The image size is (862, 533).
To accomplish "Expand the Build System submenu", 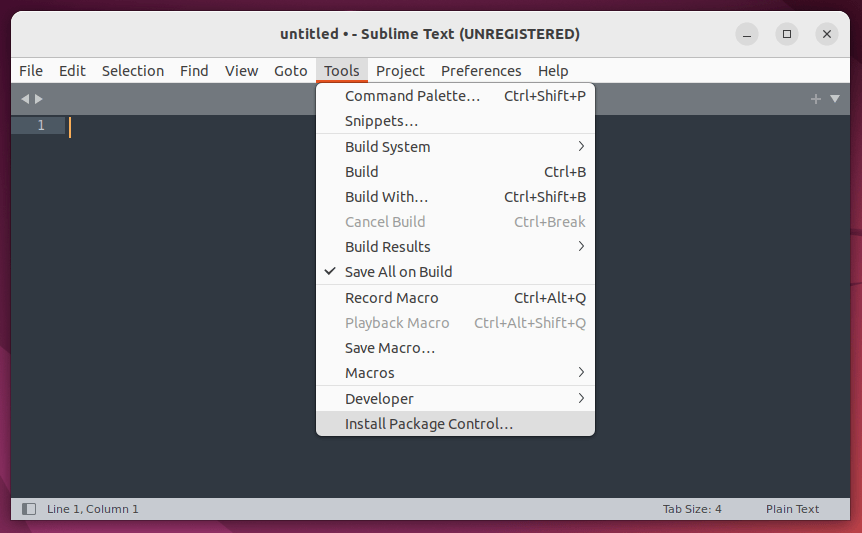I will [455, 147].
